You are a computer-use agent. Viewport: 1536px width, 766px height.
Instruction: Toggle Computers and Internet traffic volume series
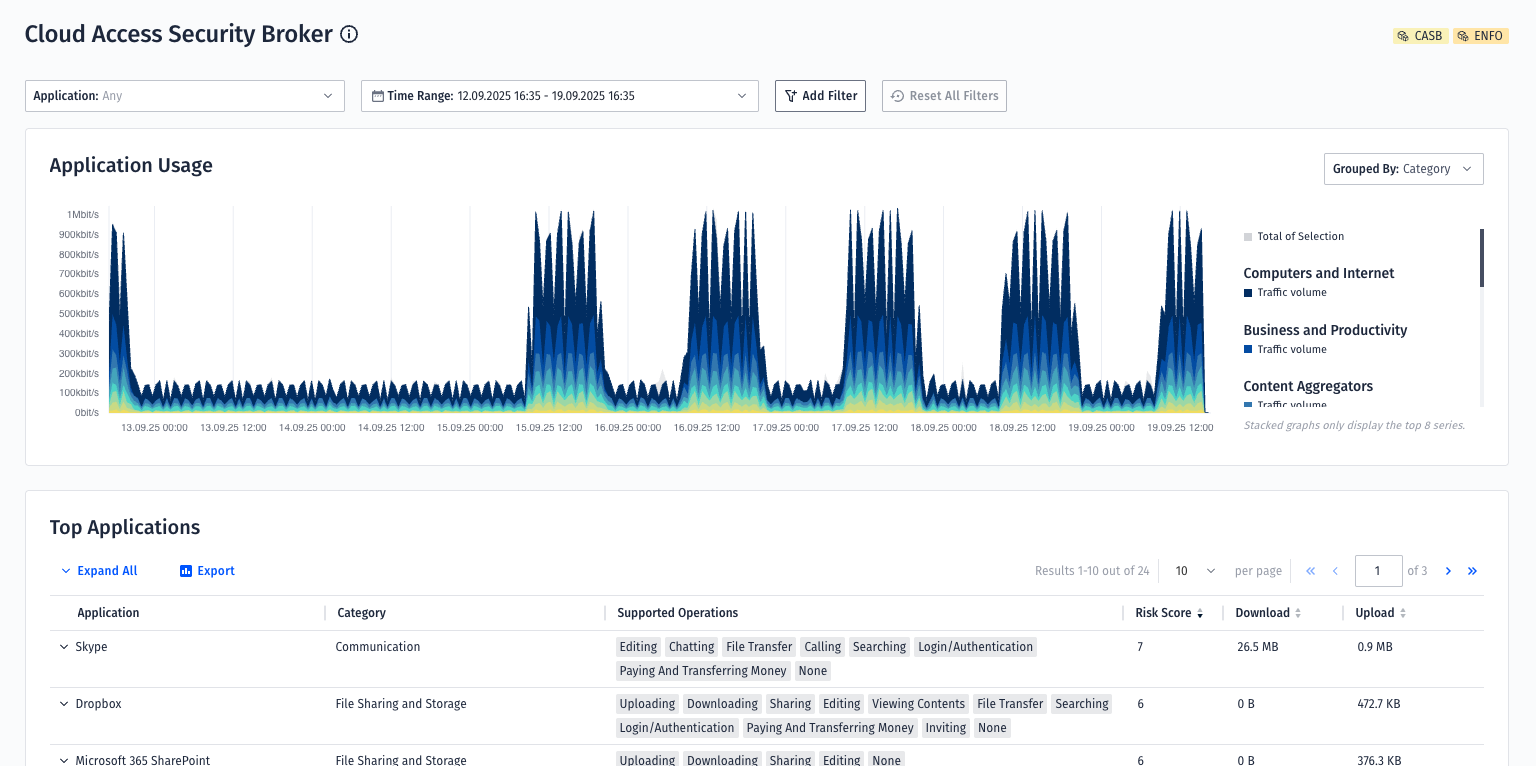click(x=1291, y=293)
